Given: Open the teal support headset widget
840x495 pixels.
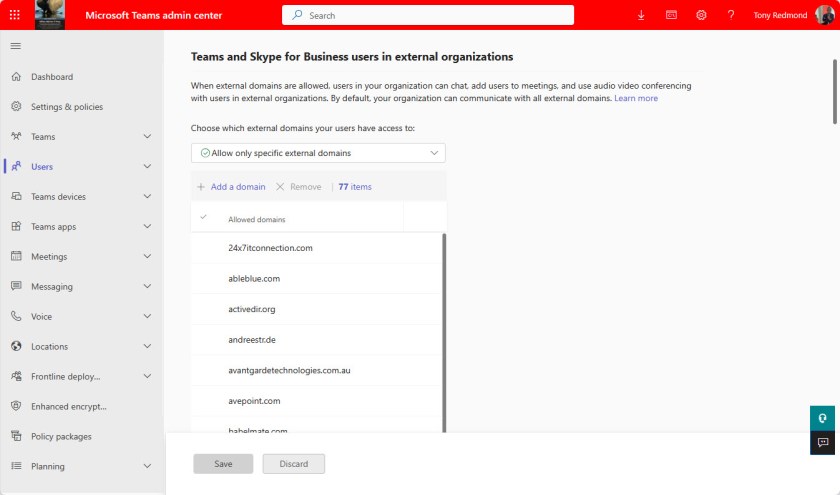Looking at the screenshot, I should coord(822,418).
